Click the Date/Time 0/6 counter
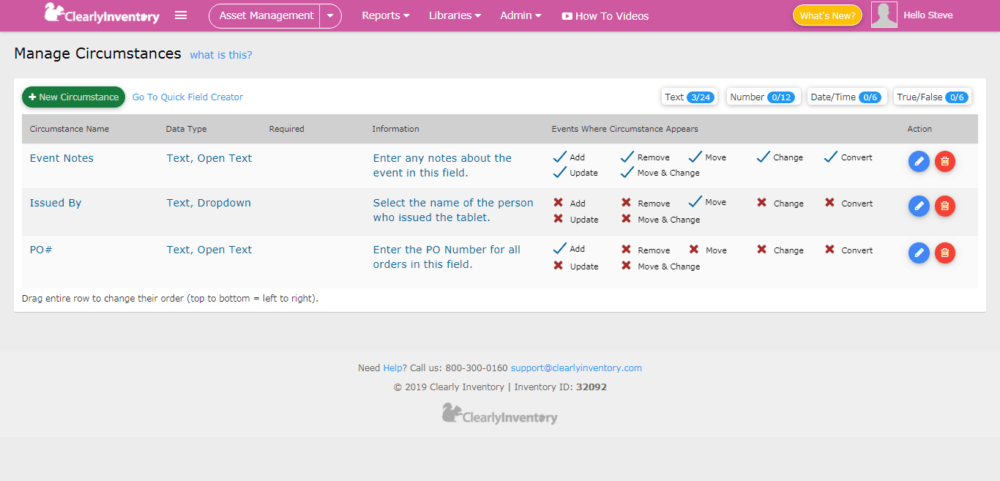The height and width of the screenshot is (481, 1000). click(x=847, y=97)
